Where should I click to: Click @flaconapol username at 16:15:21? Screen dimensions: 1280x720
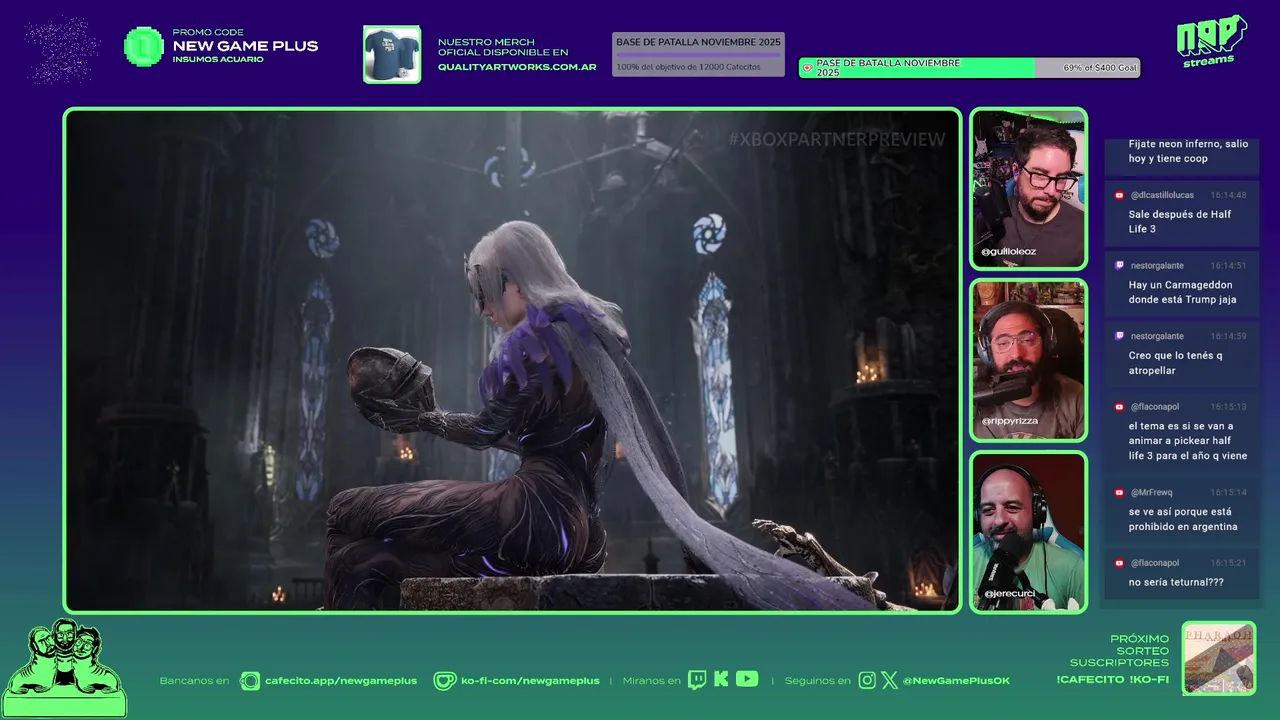pyautogui.click(x=1155, y=563)
